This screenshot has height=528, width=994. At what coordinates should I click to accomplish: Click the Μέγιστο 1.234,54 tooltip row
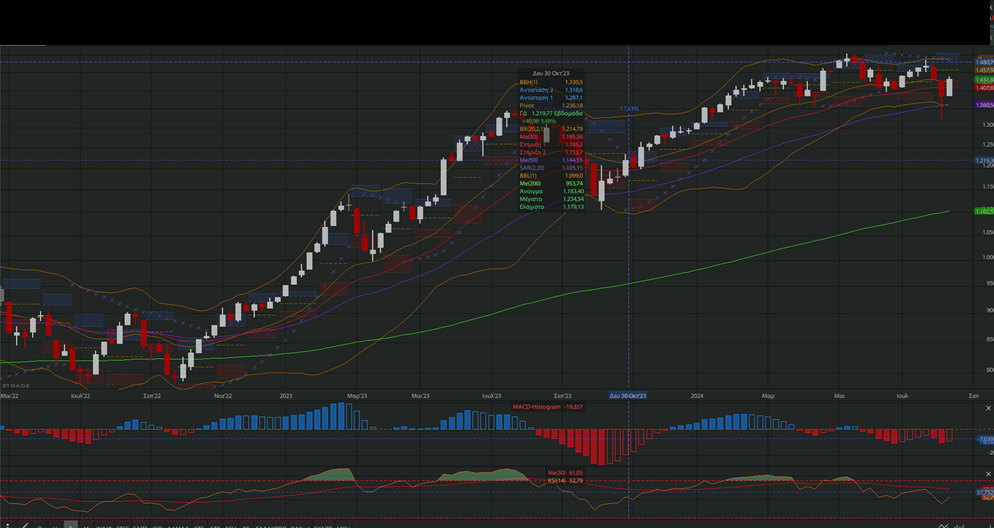coord(551,199)
